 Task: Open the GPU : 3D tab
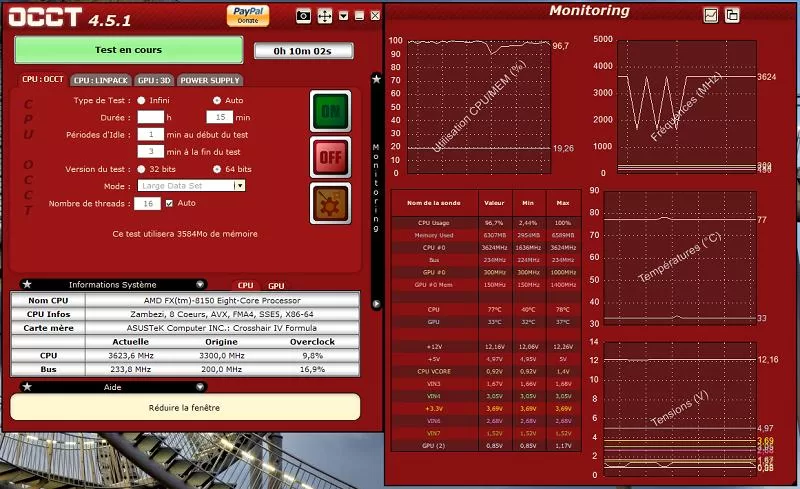(x=154, y=80)
